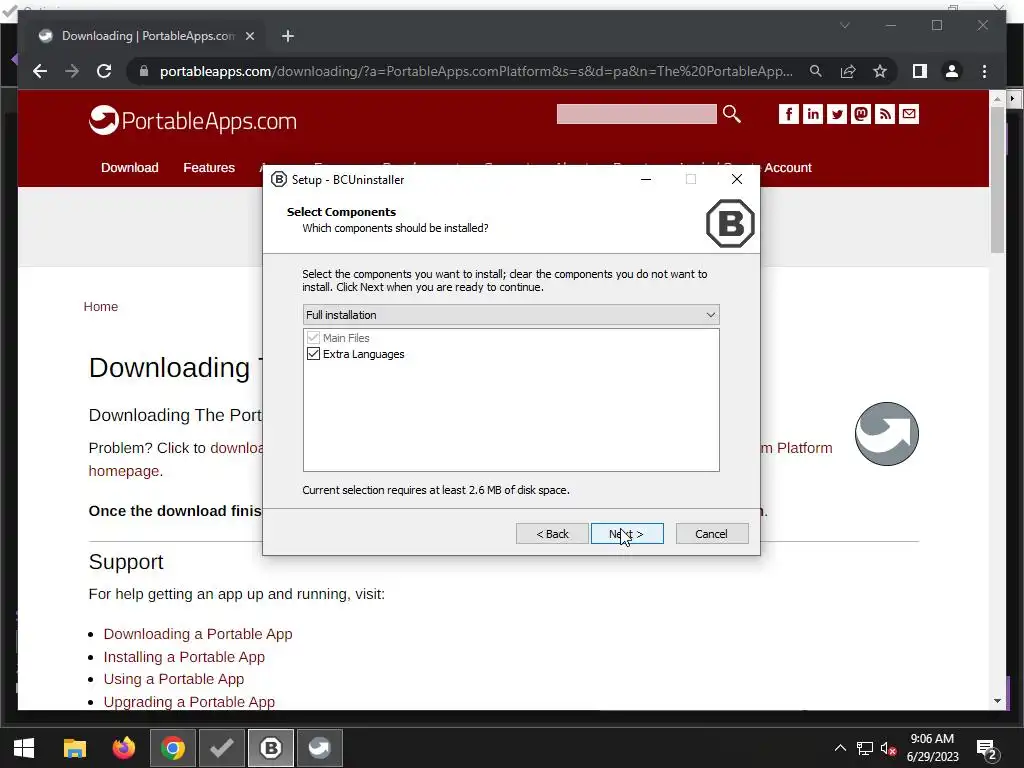Open the Chrome side panel
This screenshot has height=768, width=1024.
click(x=920, y=71)
